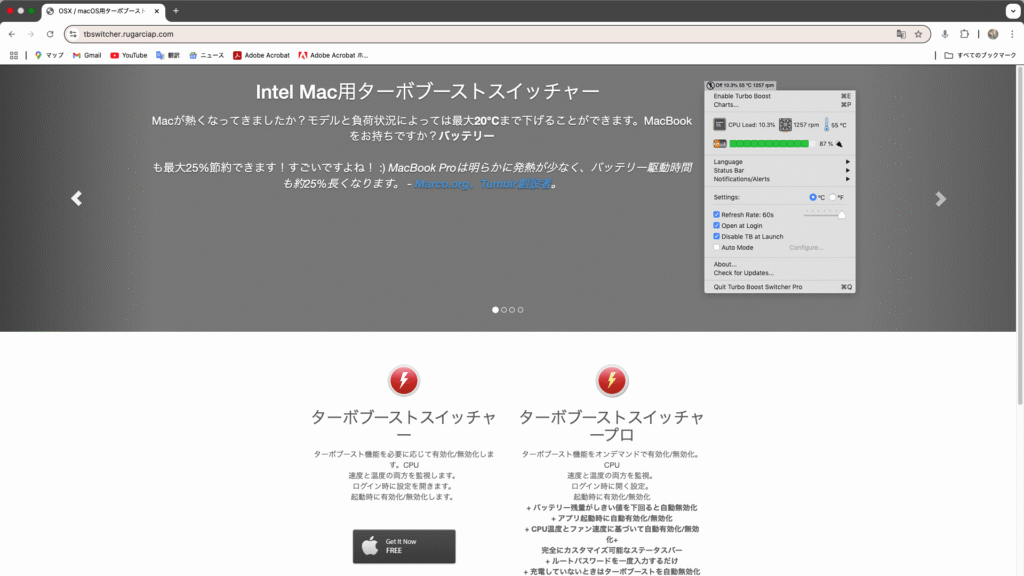Select the fourth carousel dot indicator
Viewport: 1024px width, 576px height.
click(520, 310)
